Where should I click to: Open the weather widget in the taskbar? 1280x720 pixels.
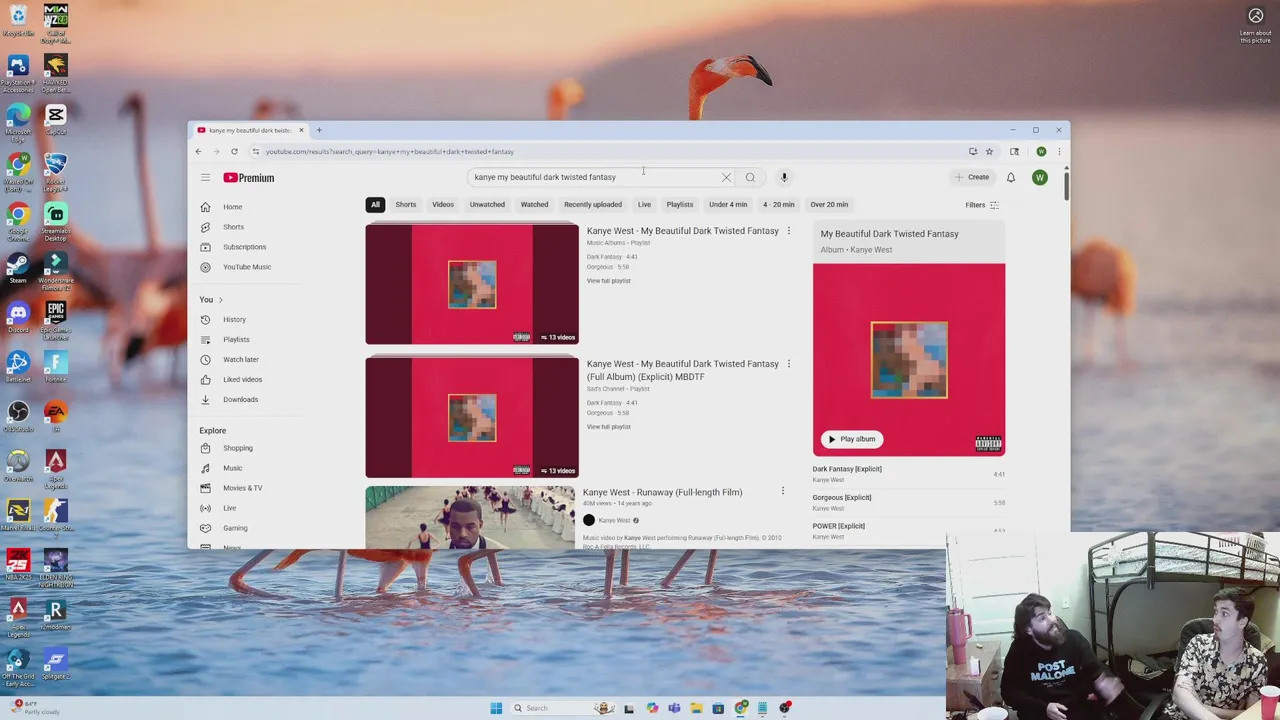(35, 708)
